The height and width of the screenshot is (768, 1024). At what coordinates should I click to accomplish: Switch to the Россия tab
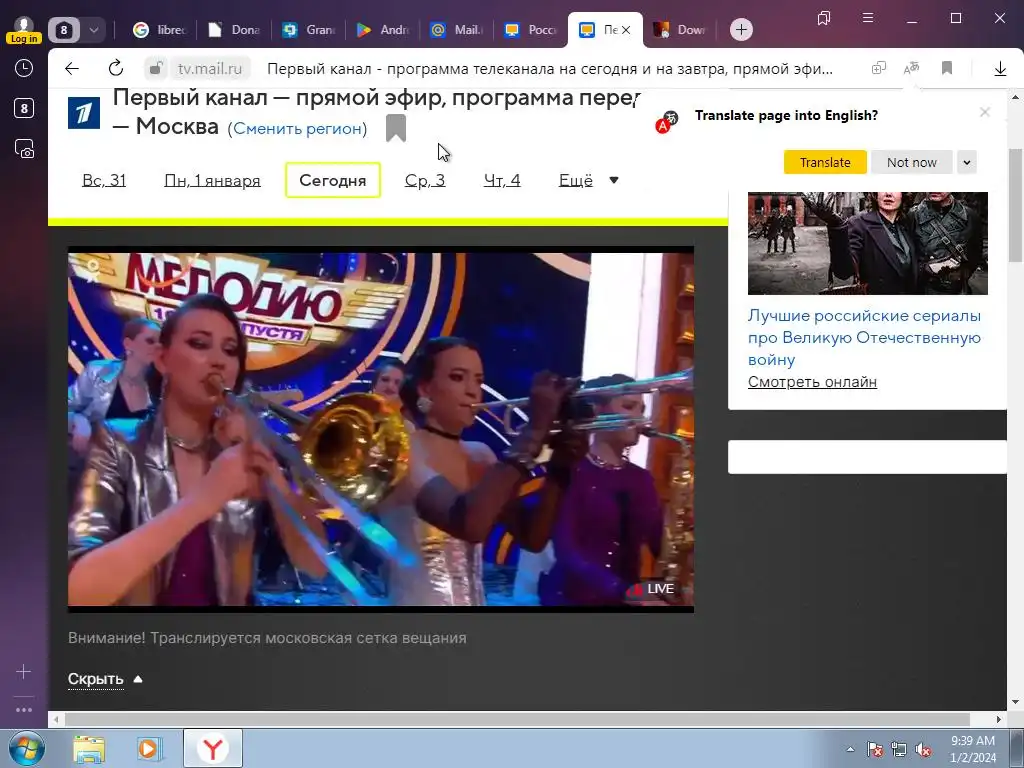[530, 30]
